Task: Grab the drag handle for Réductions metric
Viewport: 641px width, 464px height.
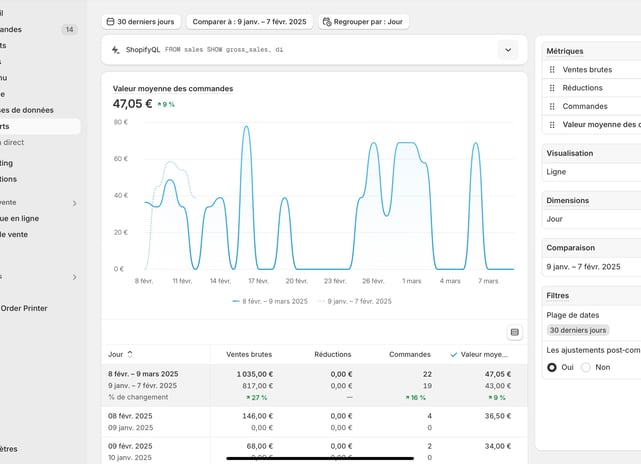Action: tap(552, 88)
